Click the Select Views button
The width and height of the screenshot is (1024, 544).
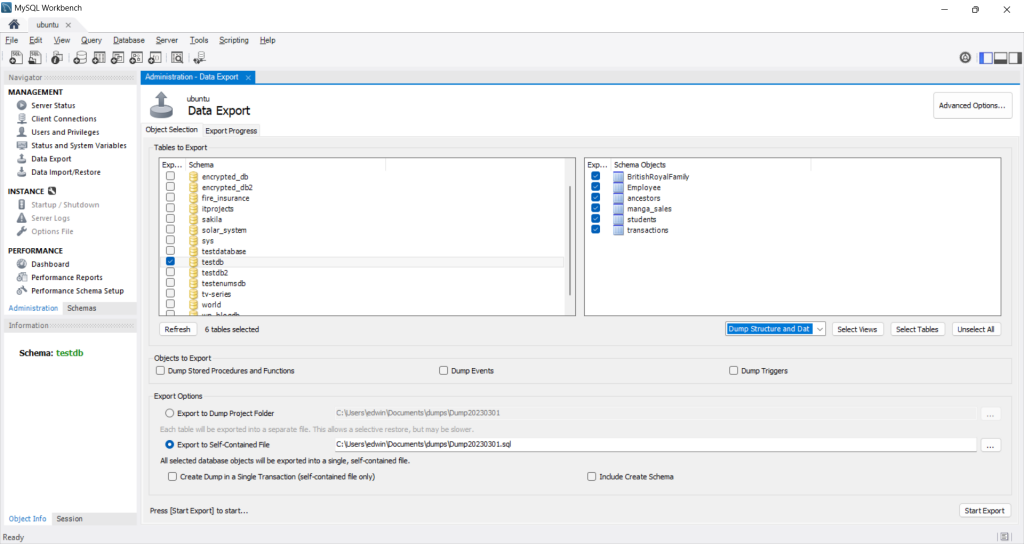click(857, 329)
